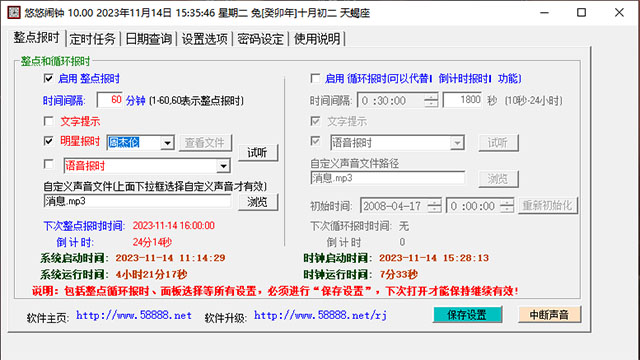Click the right 消息.mp3 path field
Viewport: 640px width, 360px height.
(387, 178)
